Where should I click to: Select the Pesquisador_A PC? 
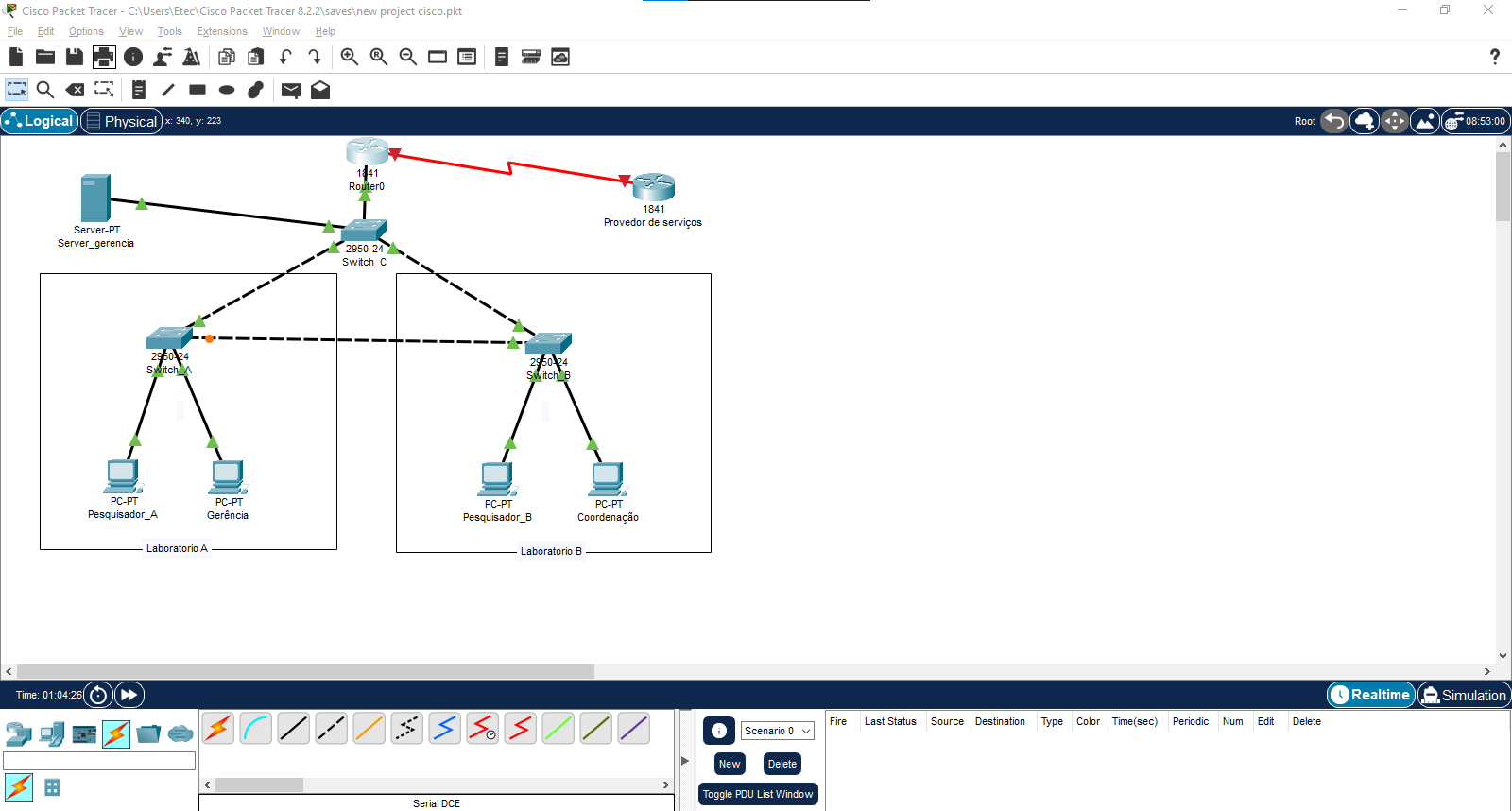tap(123, 477)
